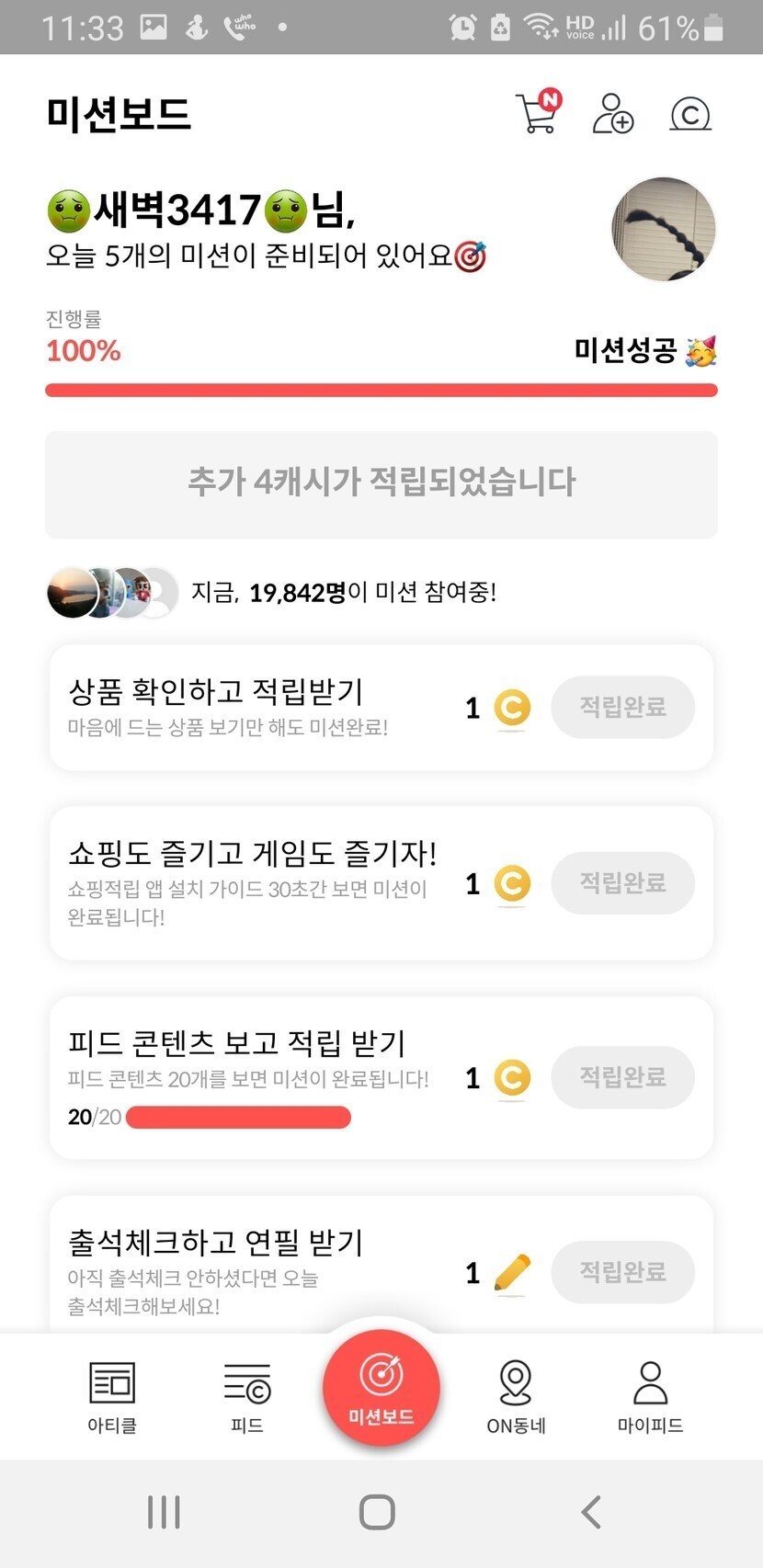The width and height of the screenshot is (763, 1568).
Task: Tap 적립완료 button for 쇼핑도 즐기고 게임도 즐기자
Action: point(622,882)
